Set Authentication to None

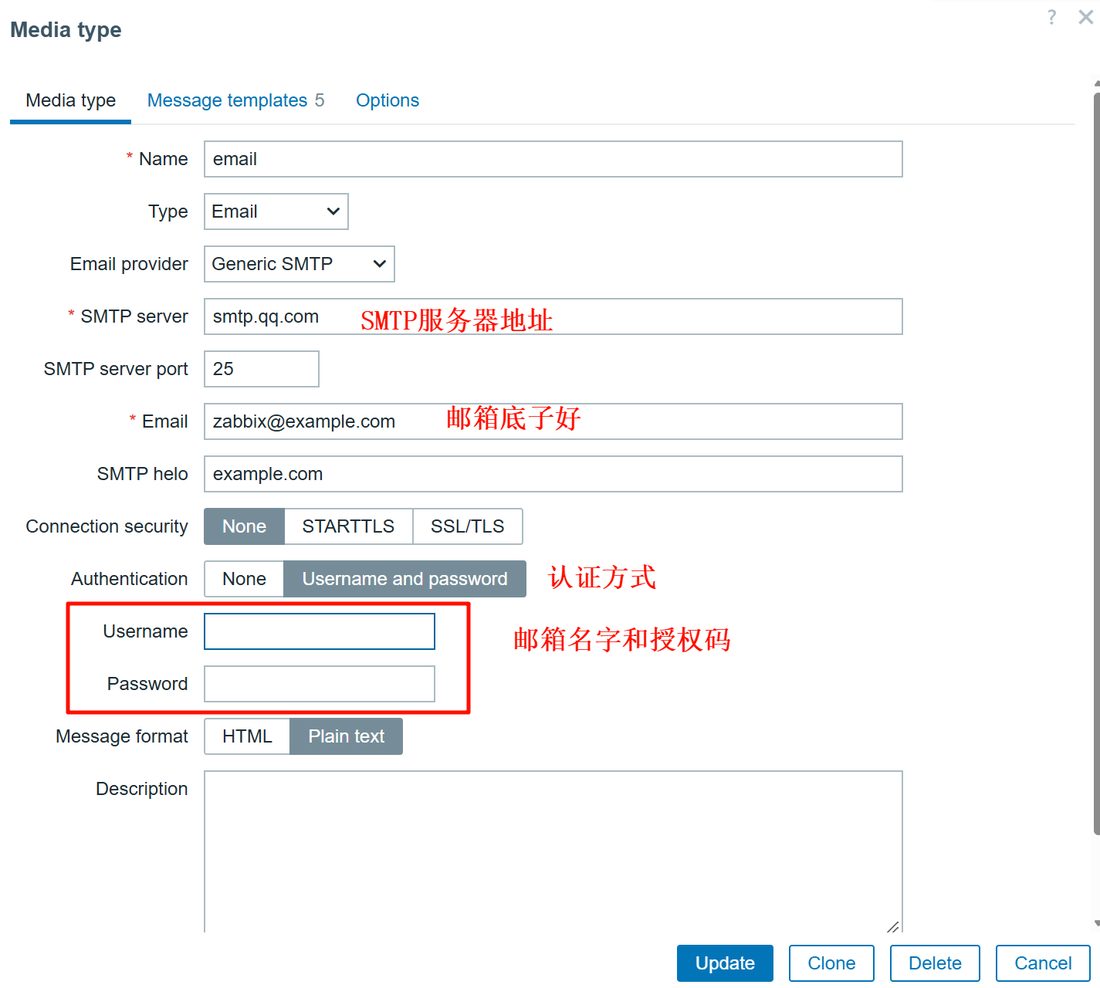coord(244,579)
